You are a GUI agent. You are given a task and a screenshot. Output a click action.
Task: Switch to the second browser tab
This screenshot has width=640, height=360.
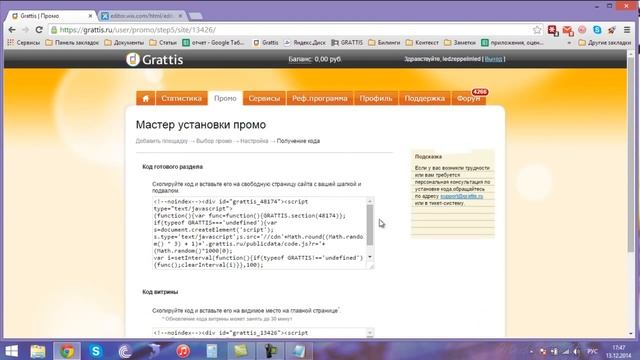coord(141,16)
